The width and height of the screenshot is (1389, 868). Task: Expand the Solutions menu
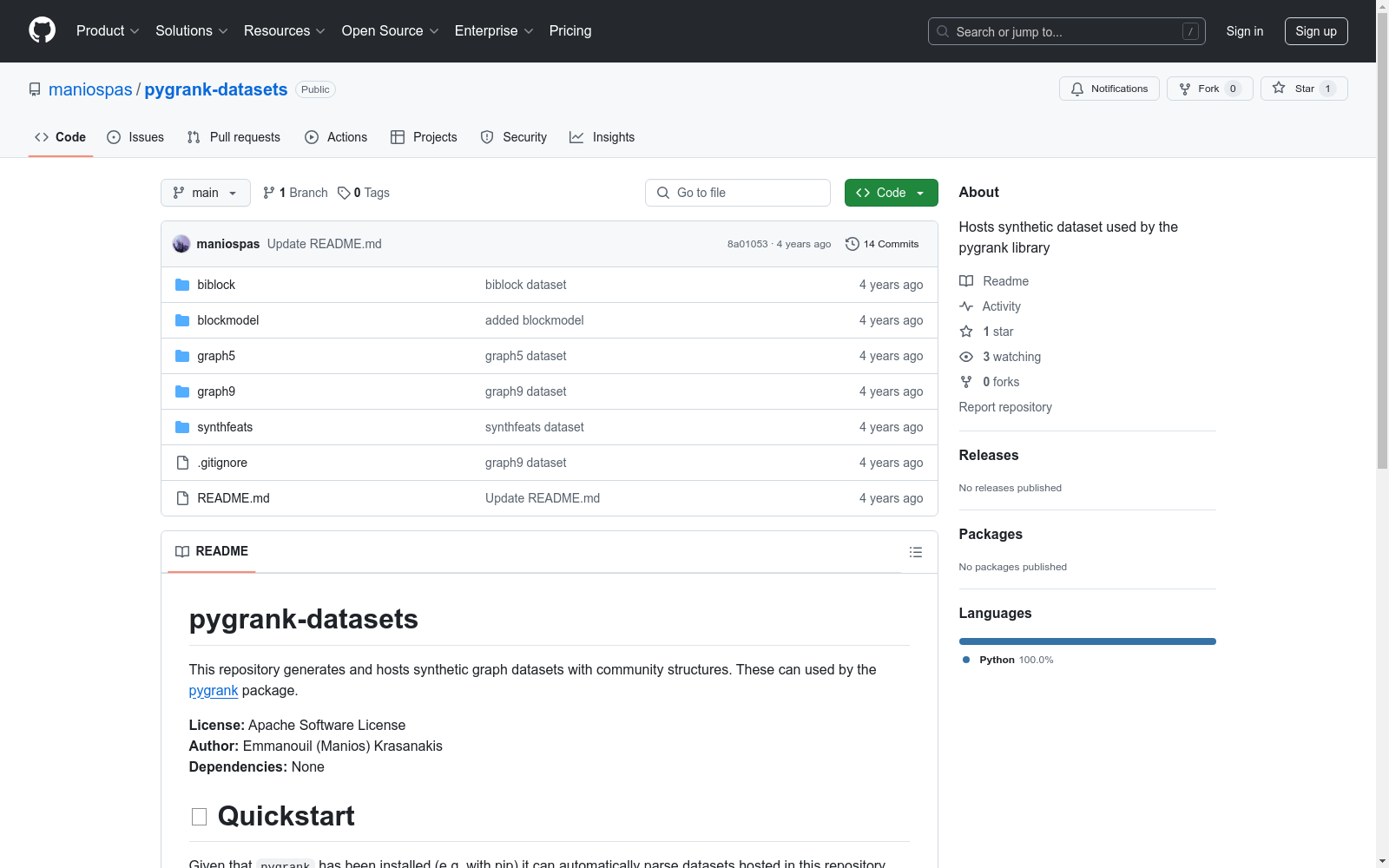click(192, 31)
